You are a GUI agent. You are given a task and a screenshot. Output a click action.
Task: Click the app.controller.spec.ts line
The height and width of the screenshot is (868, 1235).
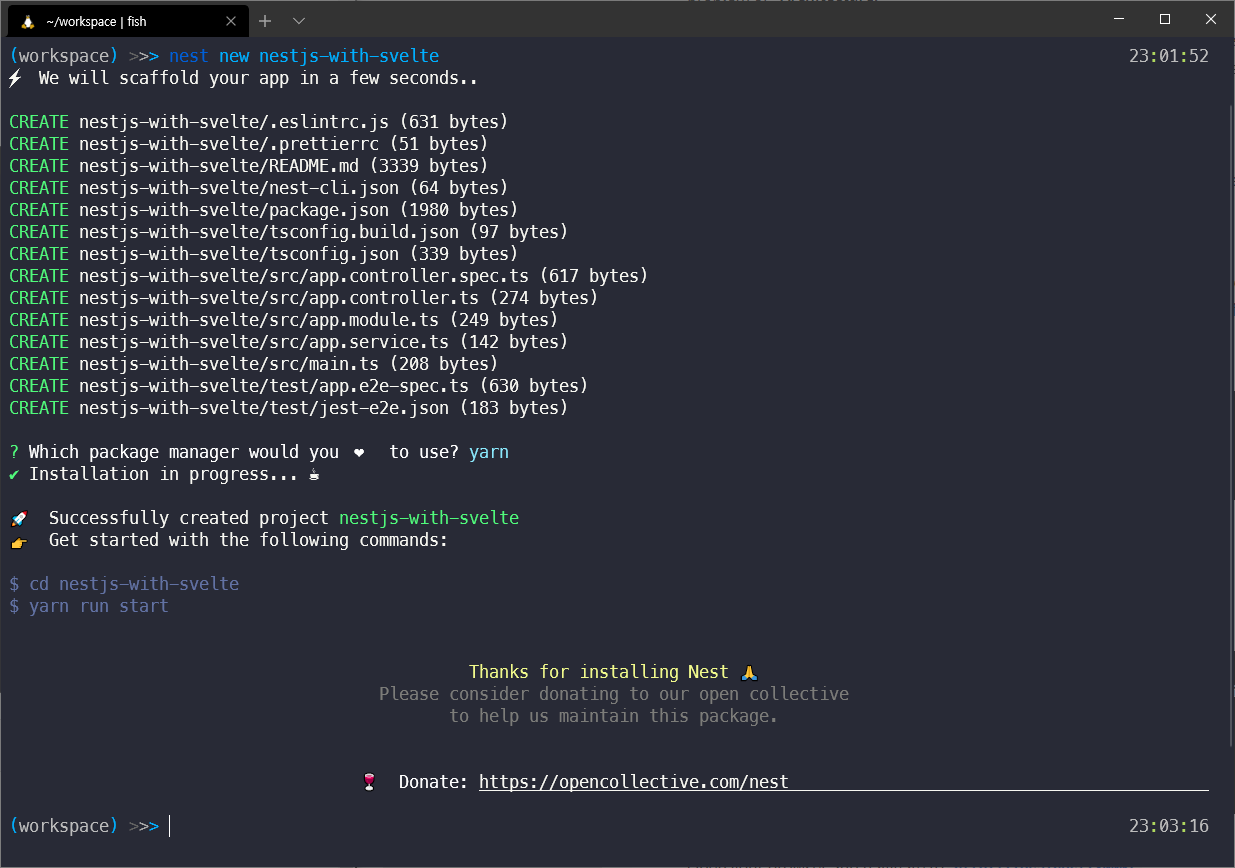[x=329, y=276]
